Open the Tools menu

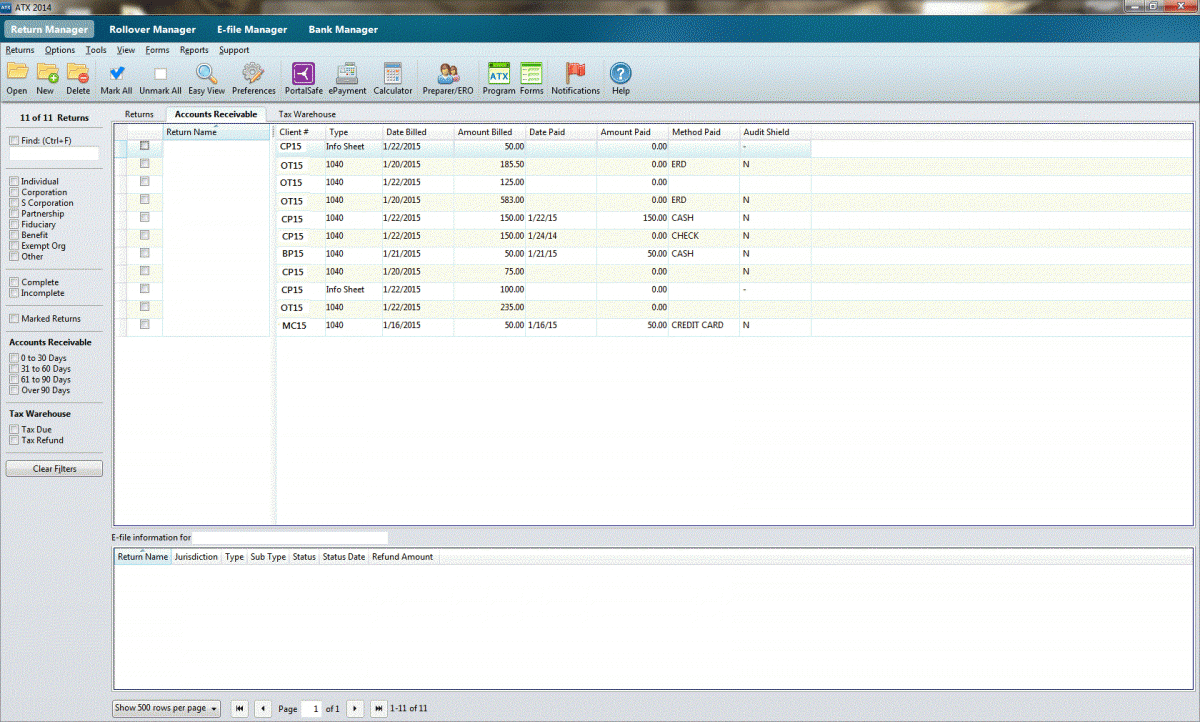pos(96,50)
